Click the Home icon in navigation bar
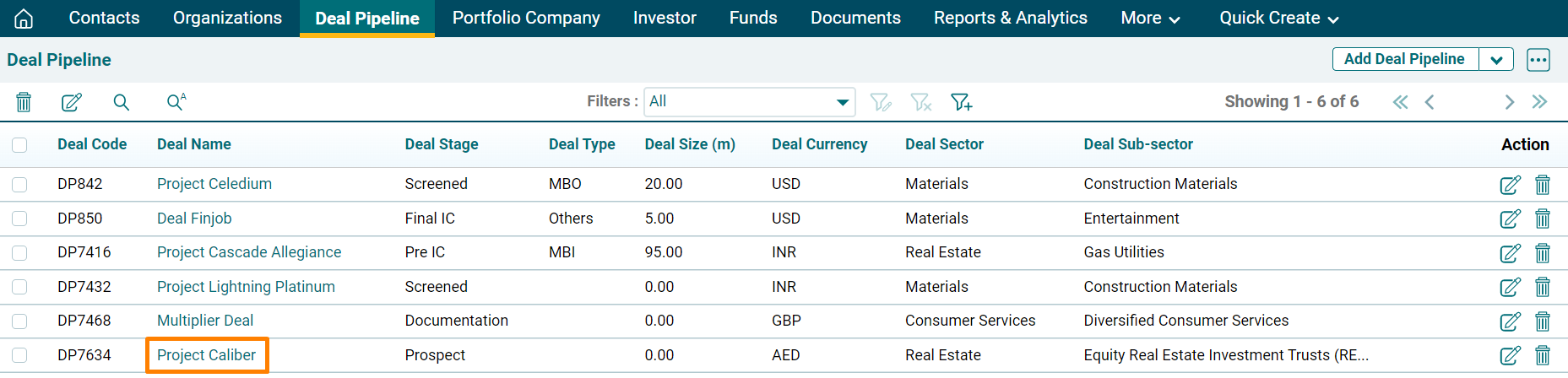This screenshot has width=1568, height=378. click(24, 19)
